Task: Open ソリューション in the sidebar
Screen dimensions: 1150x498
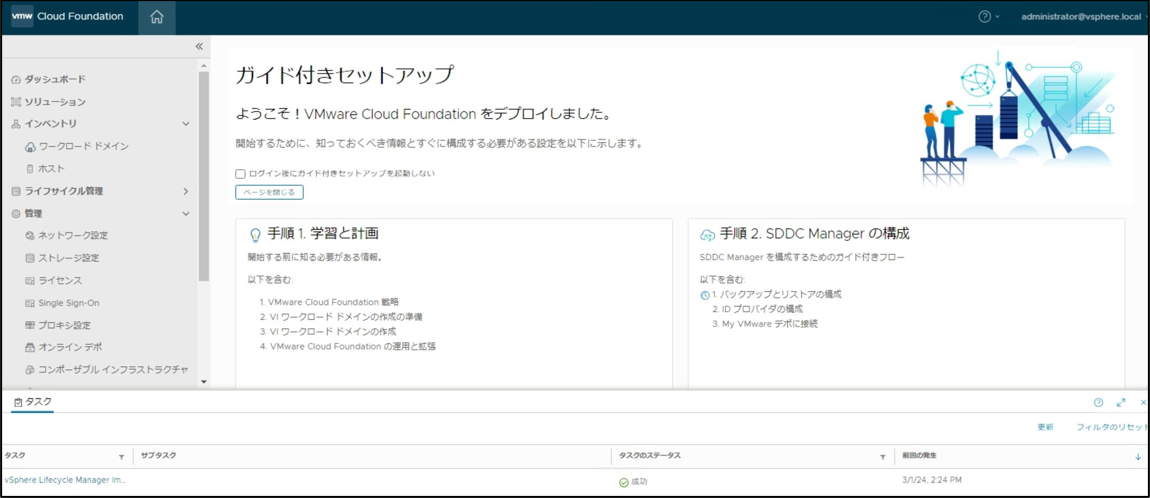Action: [55, 102]
